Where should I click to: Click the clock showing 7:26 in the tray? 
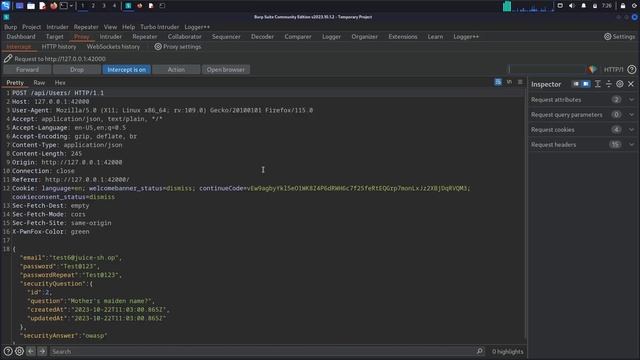coord(607,6)
